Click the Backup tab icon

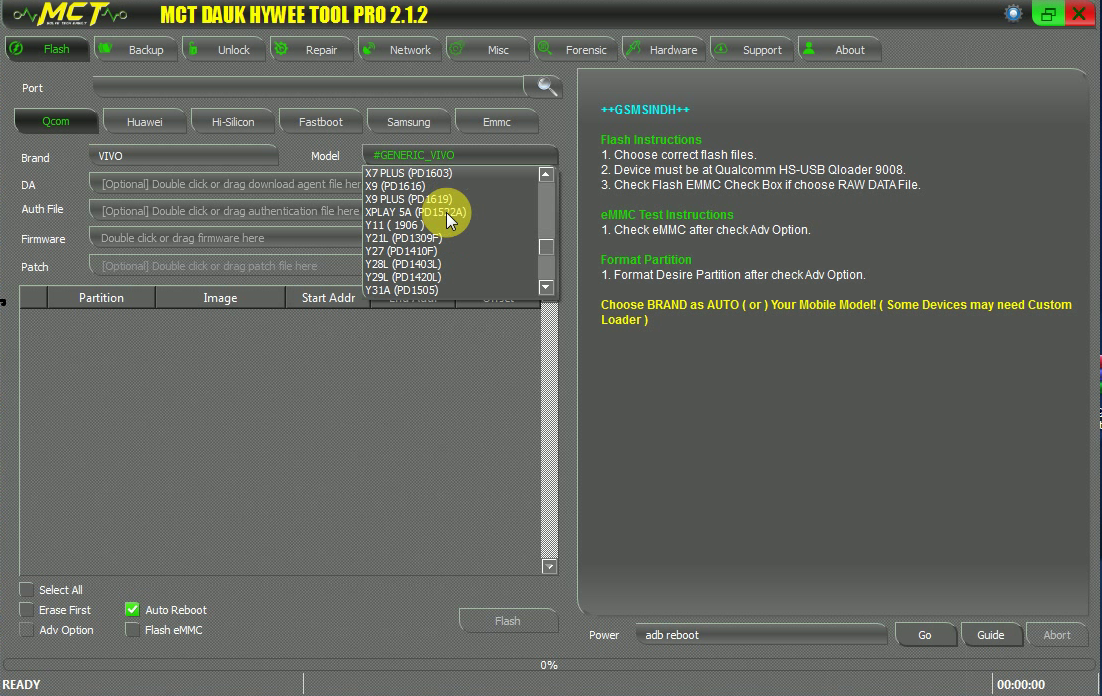(105, 49)
